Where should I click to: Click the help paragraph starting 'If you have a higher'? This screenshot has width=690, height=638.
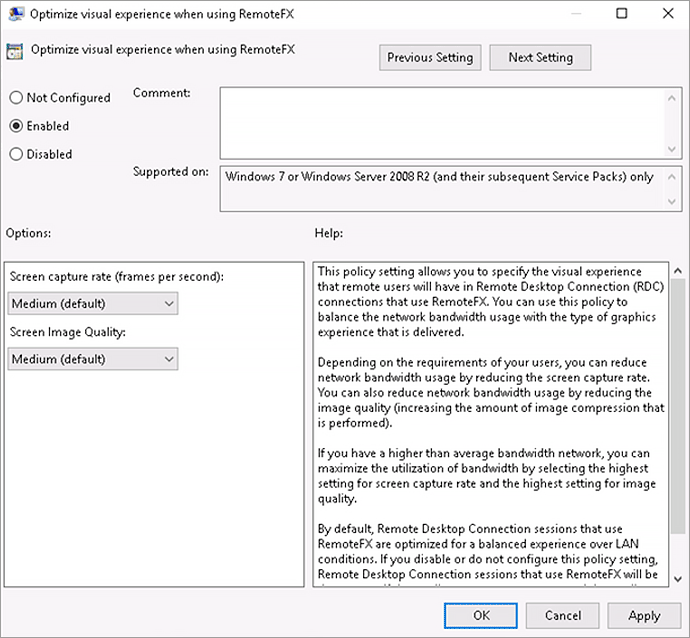click(487, 476)
